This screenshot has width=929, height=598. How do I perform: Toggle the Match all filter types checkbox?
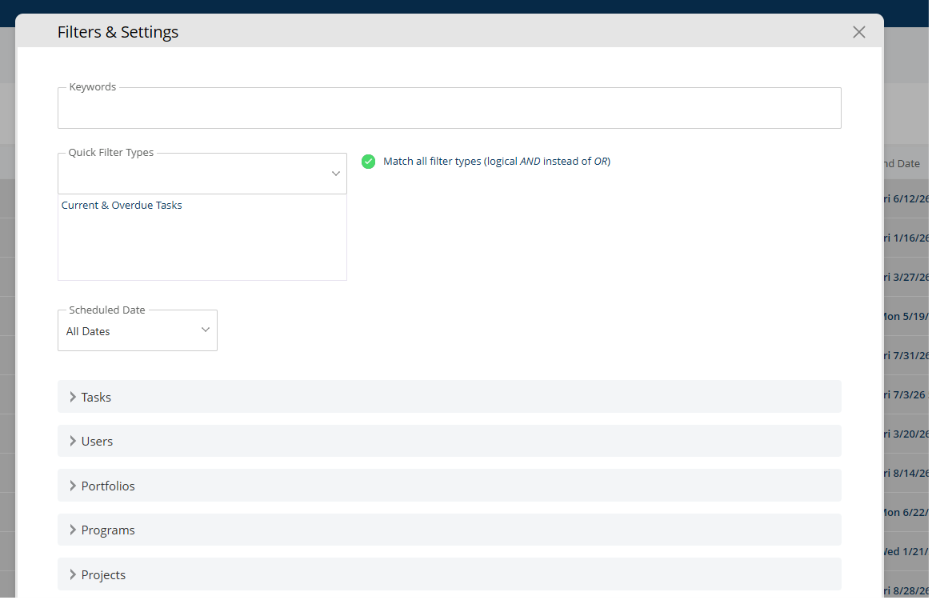coord(368,161)
